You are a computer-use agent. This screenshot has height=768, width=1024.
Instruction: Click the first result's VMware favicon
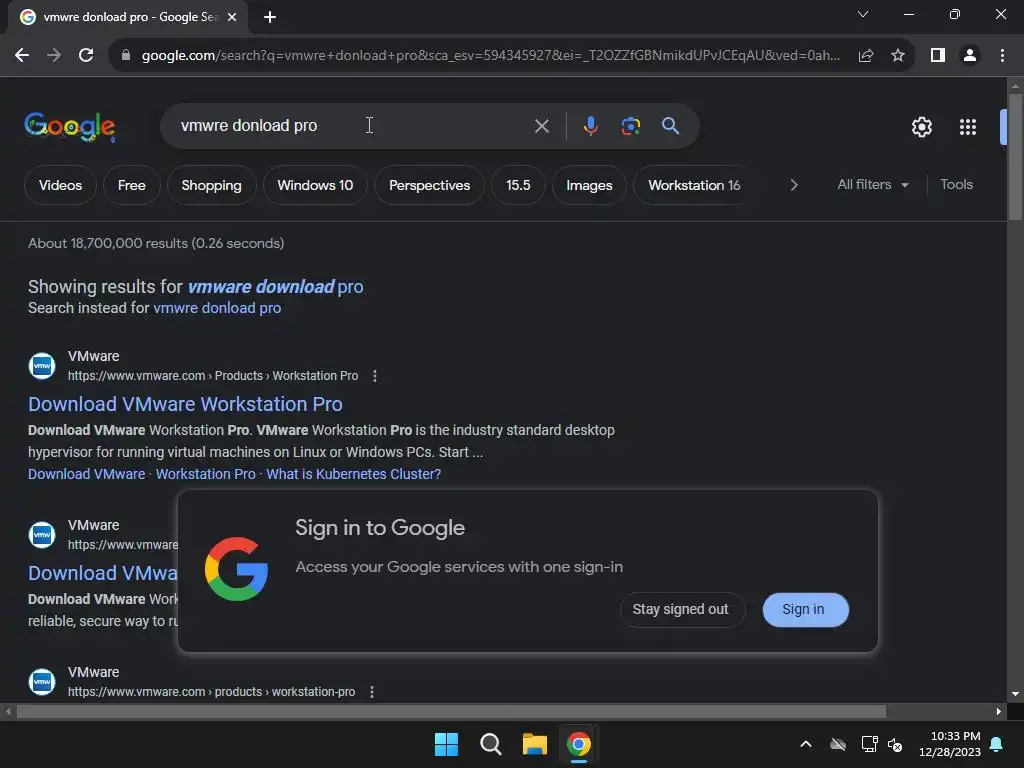tap(42, 366)
